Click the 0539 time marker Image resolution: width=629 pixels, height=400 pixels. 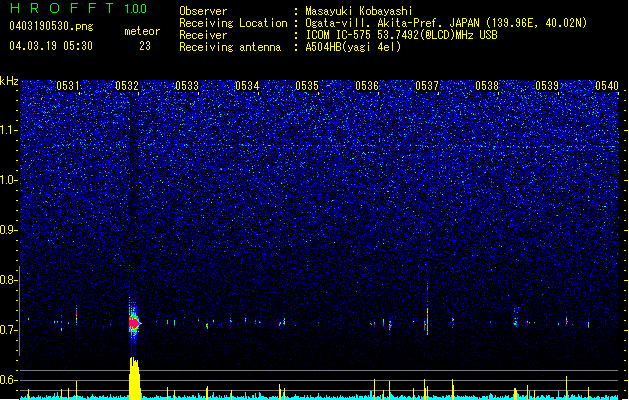[547, 86]
